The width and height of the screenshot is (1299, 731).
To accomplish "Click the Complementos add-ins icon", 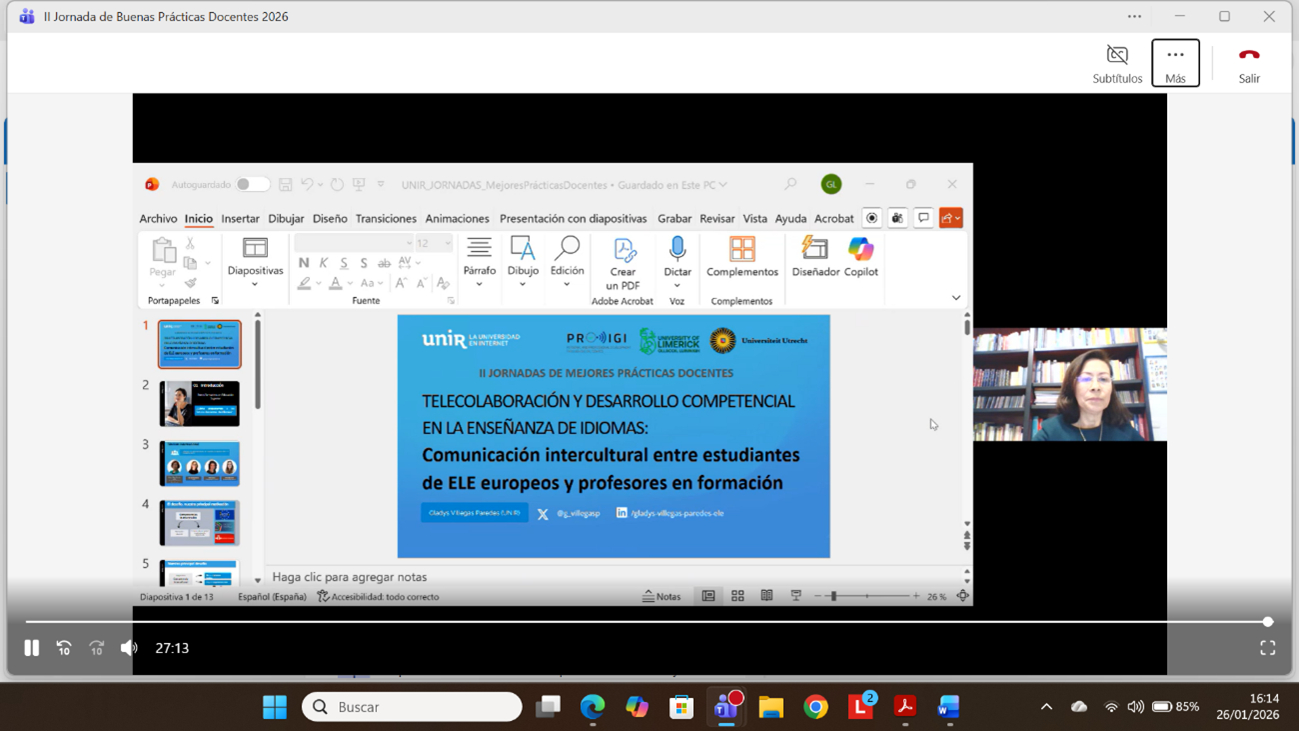I will pos(742,256).
